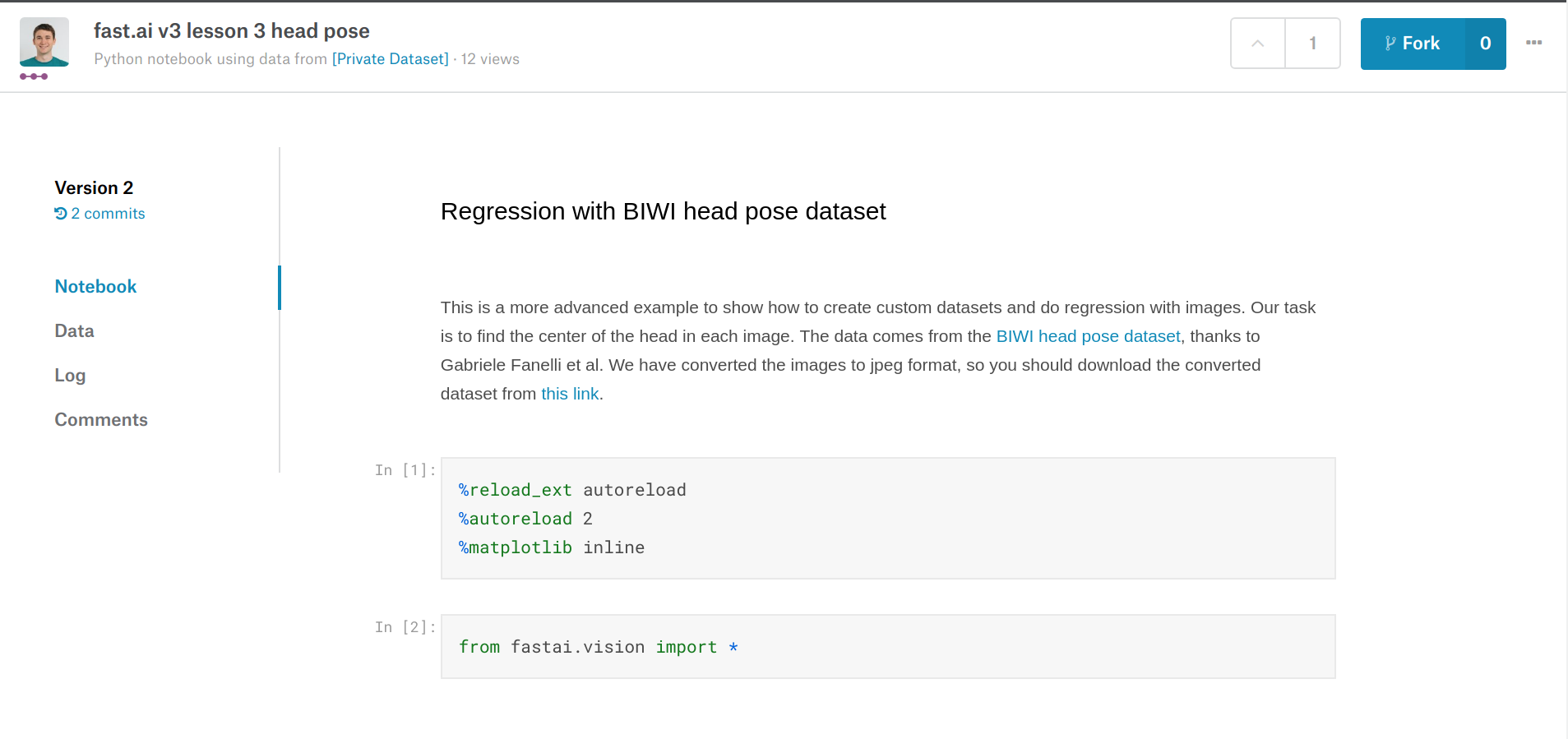Click the notebook title 'fast.ai v3 lesson 3 head pose'
Screen dimensions: 1568x739
[231, 31]
